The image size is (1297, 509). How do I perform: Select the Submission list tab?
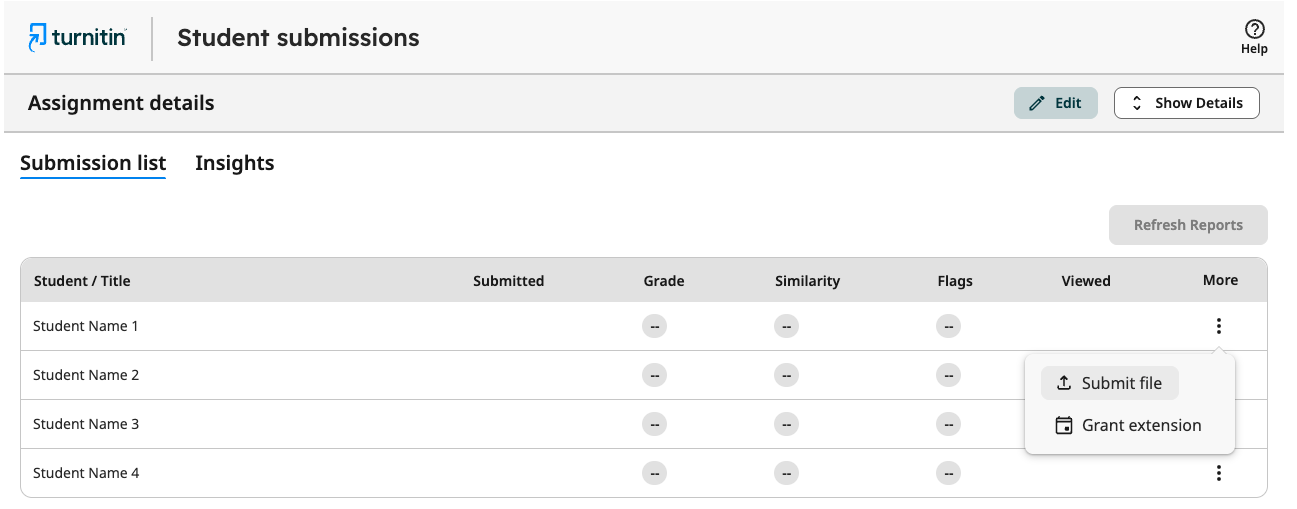93,163
